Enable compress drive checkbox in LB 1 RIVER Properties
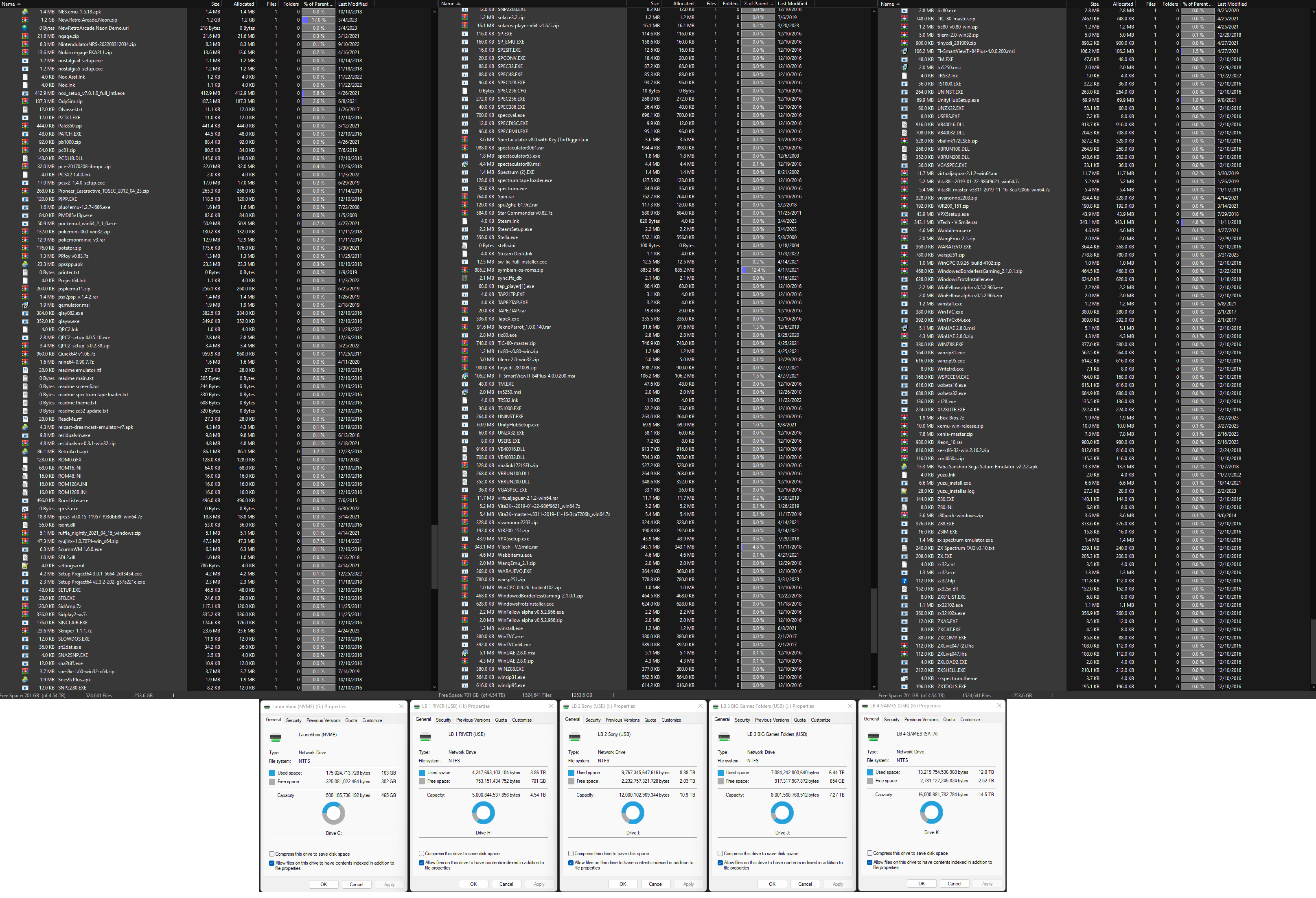Image resolution: width=1316 pixels, height=898 pixels. coord(421,853)
